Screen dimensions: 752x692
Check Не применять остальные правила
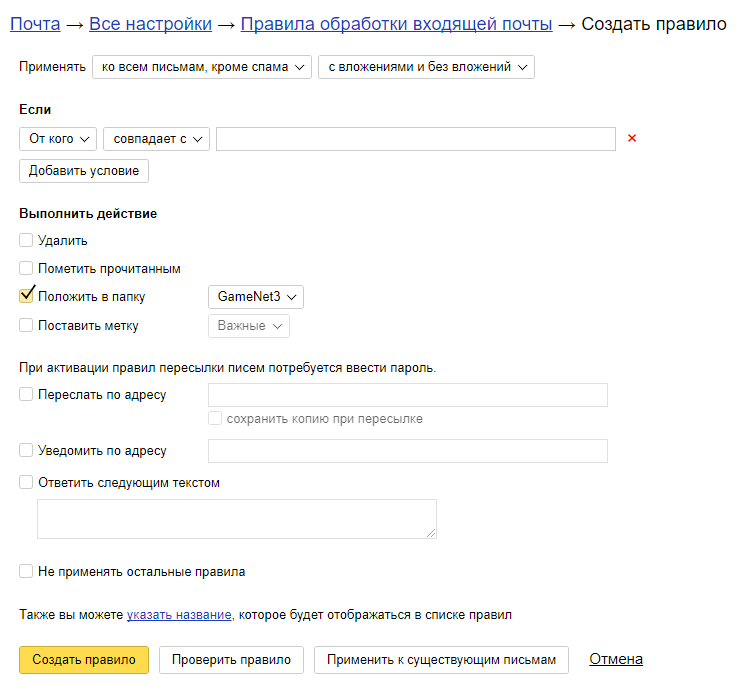tap(27, 572)
